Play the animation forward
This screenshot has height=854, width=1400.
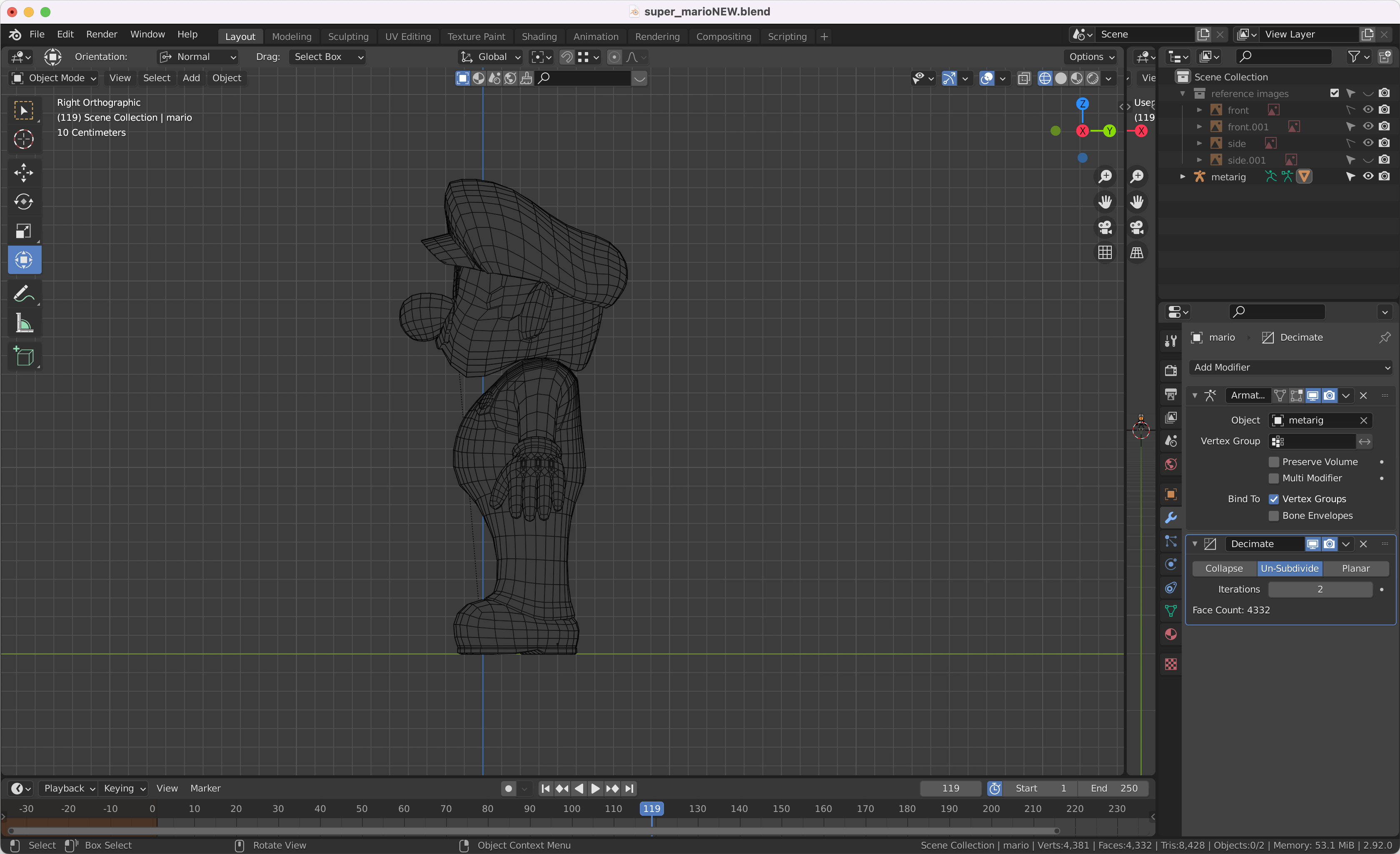coord(595,789)
